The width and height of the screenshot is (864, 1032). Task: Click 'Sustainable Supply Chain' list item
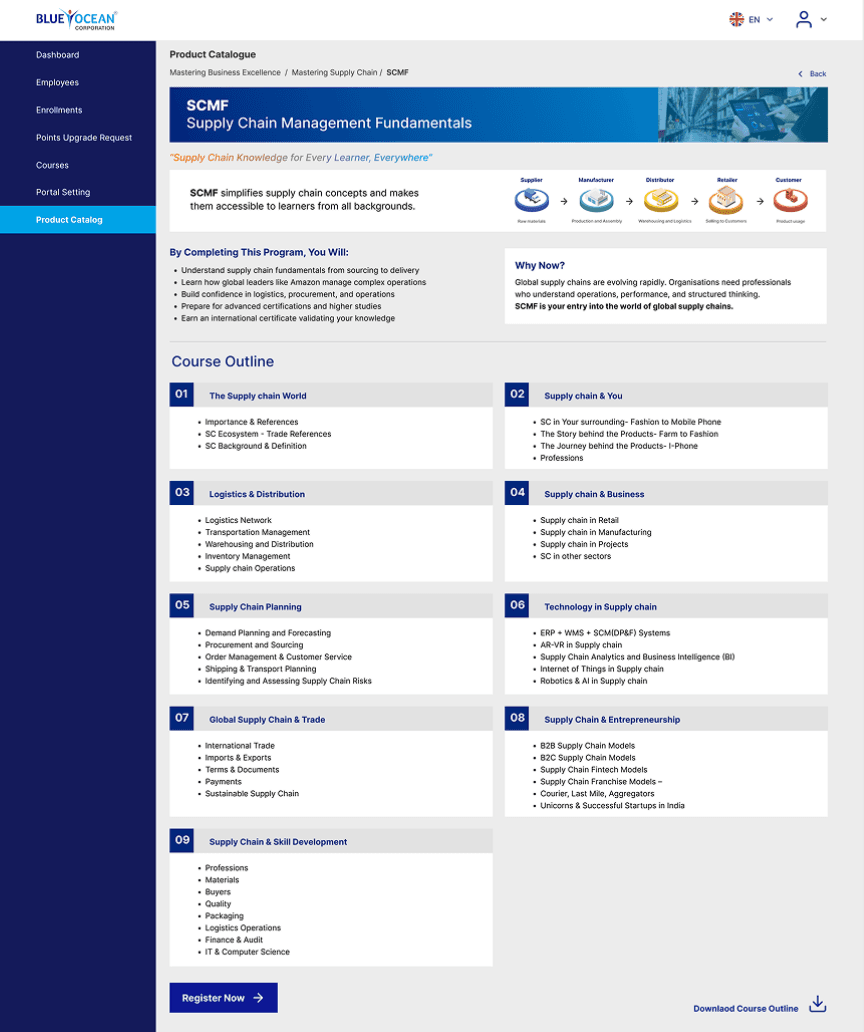pyautogui.click(x=252, y=794)
